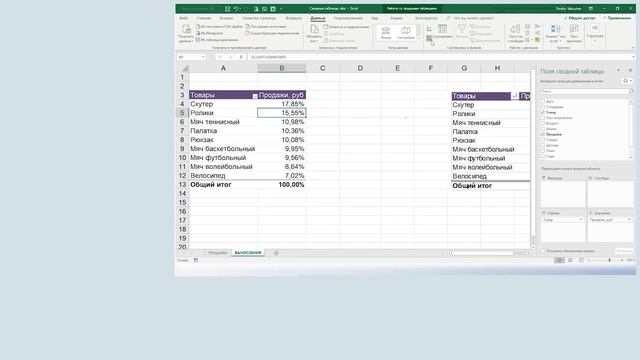Open Продажи, руб dropdown in Значения area
Image resolution: width=640 pixels, height=360 pixels.
point(629,220)
